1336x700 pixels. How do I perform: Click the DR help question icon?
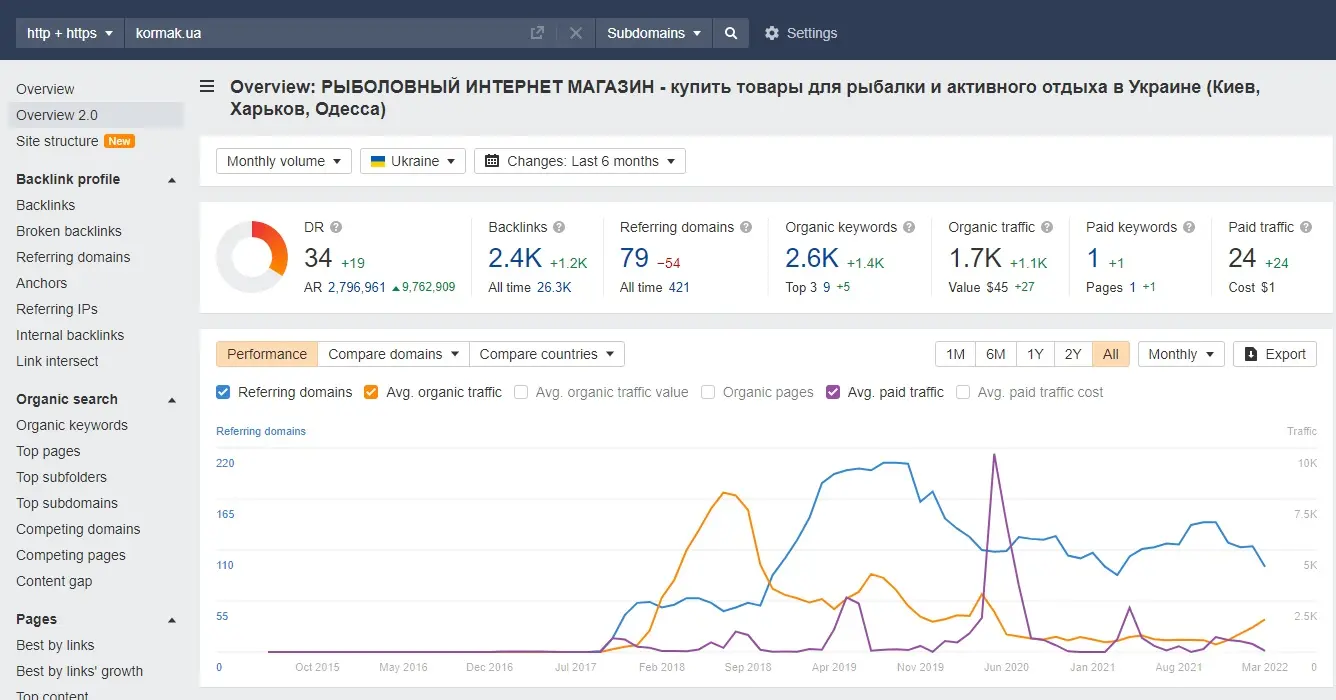coord(336,227)
